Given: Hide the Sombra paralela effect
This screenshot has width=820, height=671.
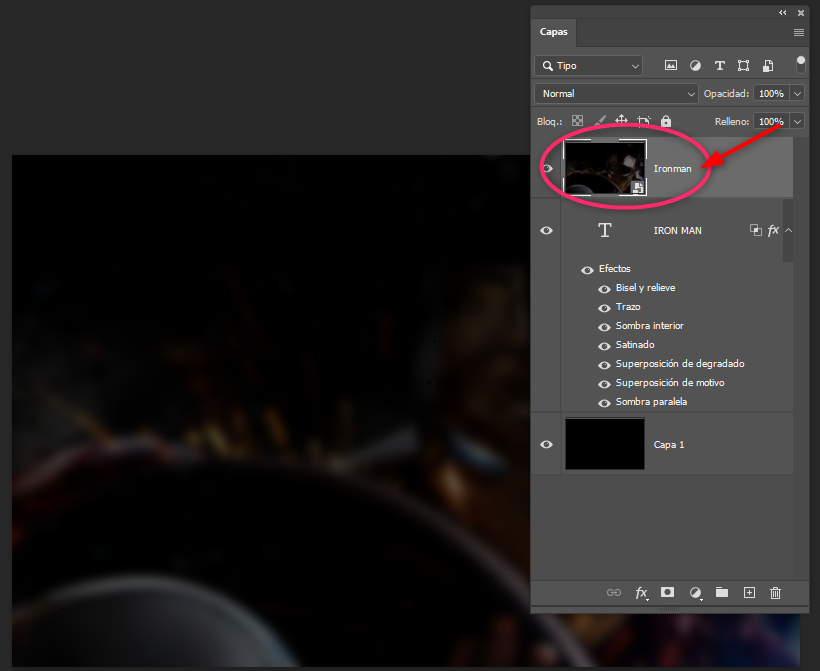Looking at the screenshot, I should point(604,403).
